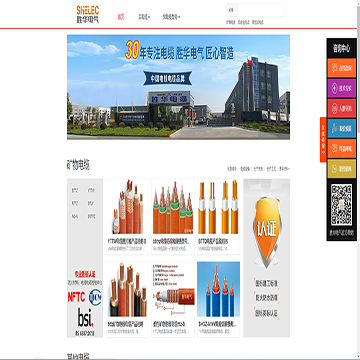360x360 pixels.
Task: Open the blue cable product thumbnail
Action: 218,289
